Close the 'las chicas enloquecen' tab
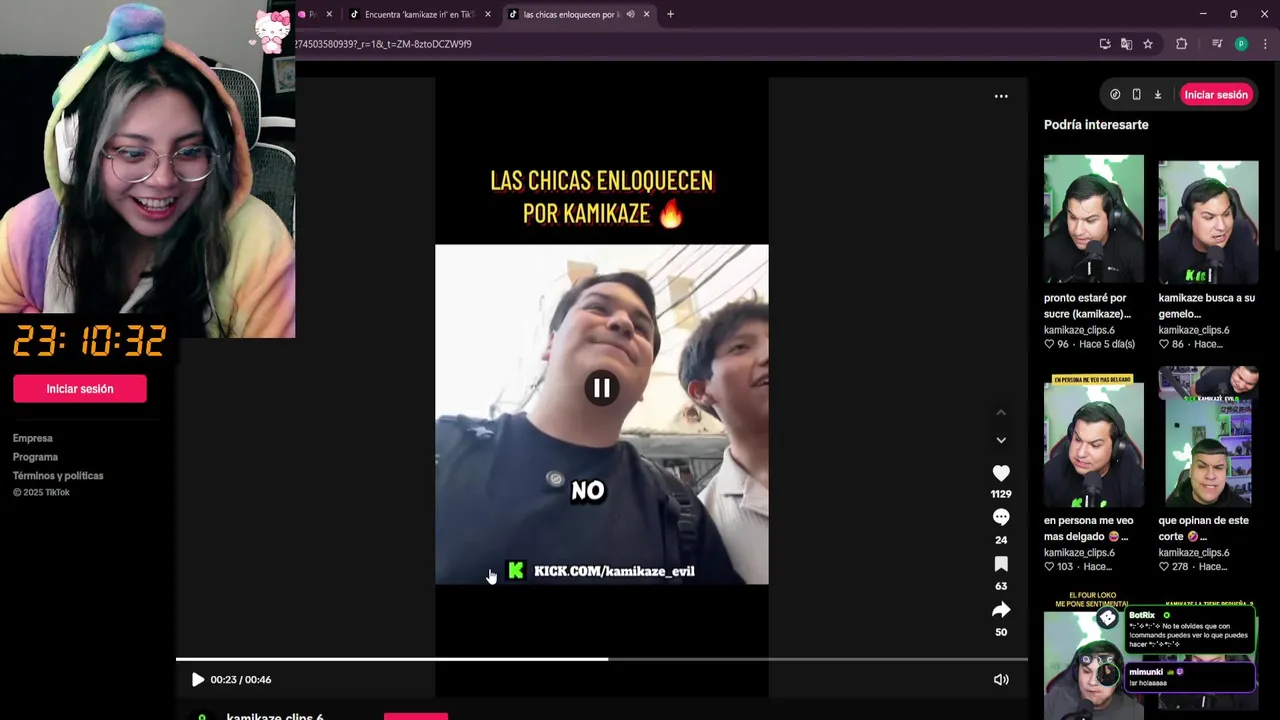The height and width of the screenshot is (720, 1280). 646,14
